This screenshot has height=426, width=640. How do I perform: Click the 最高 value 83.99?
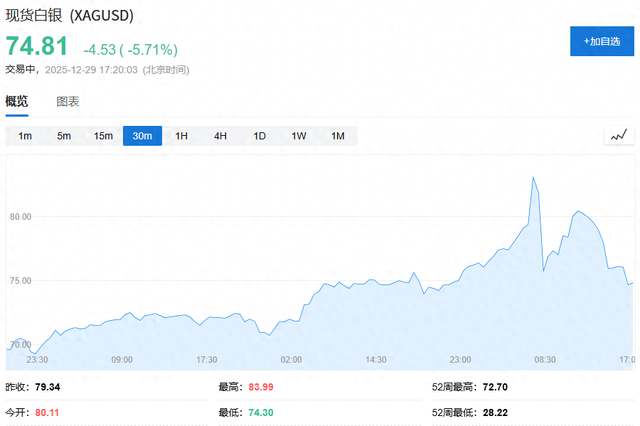[x=260, y=387]
